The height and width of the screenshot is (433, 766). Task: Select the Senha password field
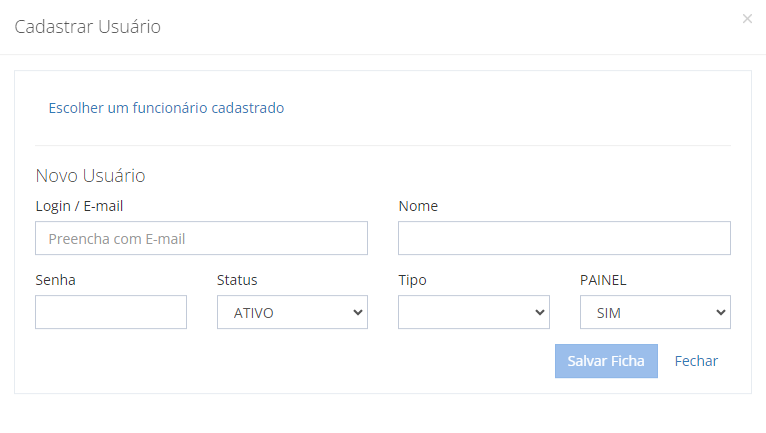tap(111, 312)
